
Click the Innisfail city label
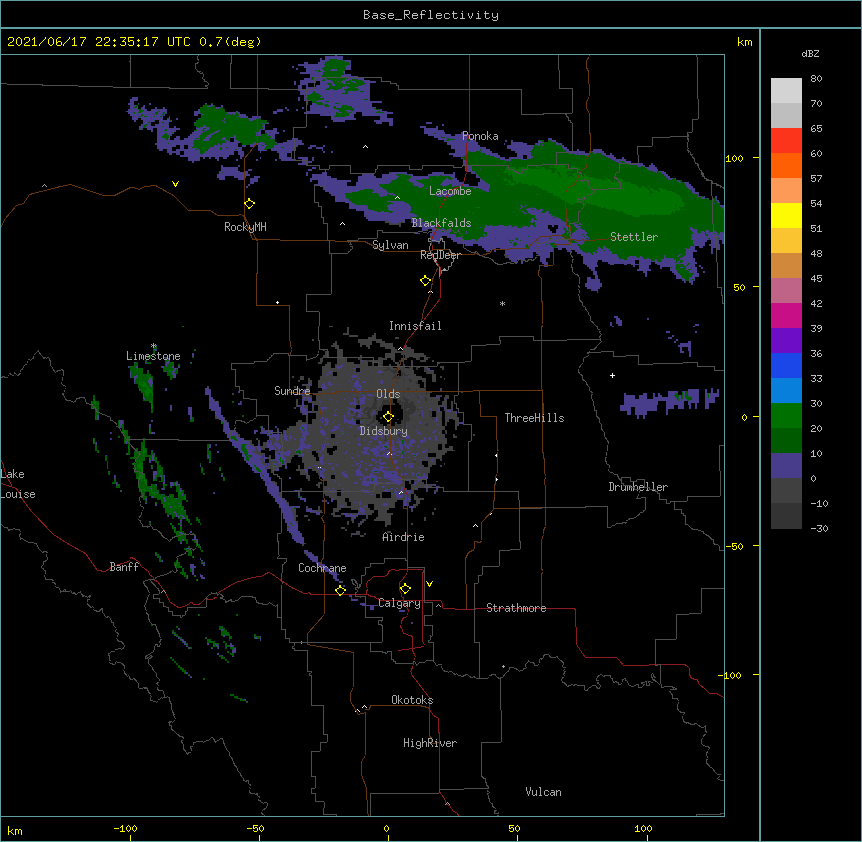point(415,326)
